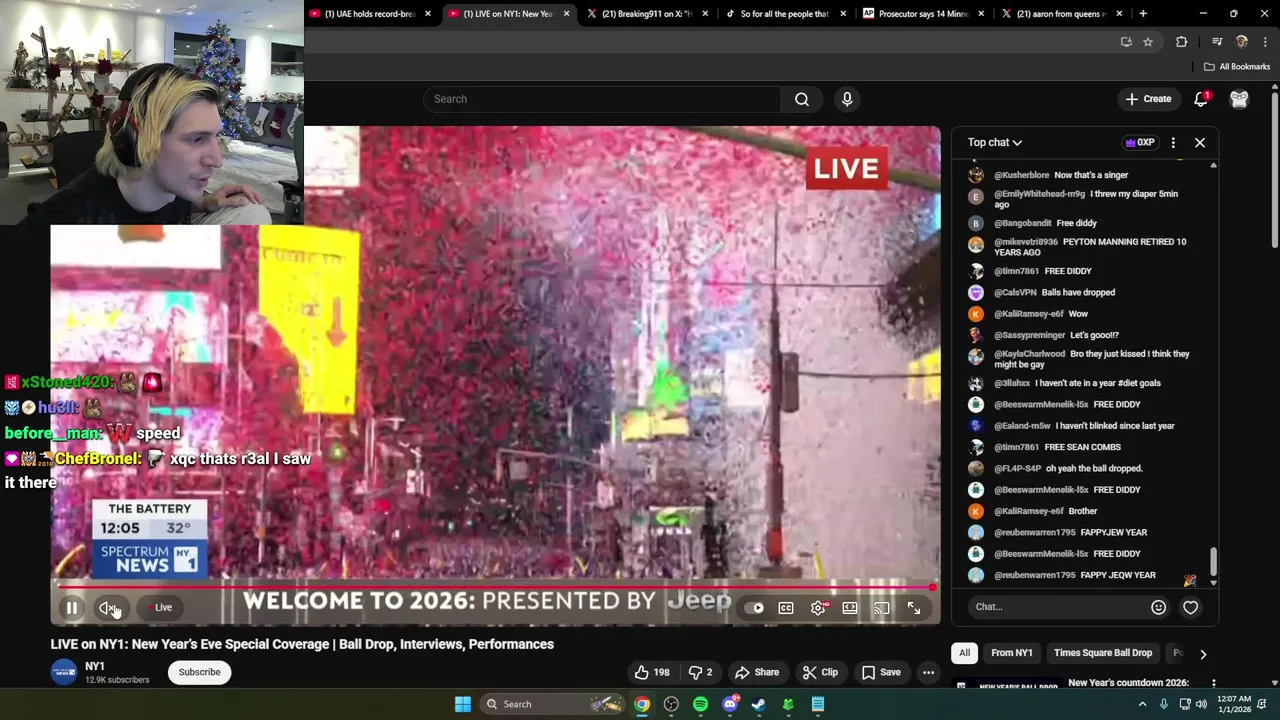The width and height of the screenshot is (1280, 720).
Task: Select the From NY1 chip
Action: (1011, 653)
